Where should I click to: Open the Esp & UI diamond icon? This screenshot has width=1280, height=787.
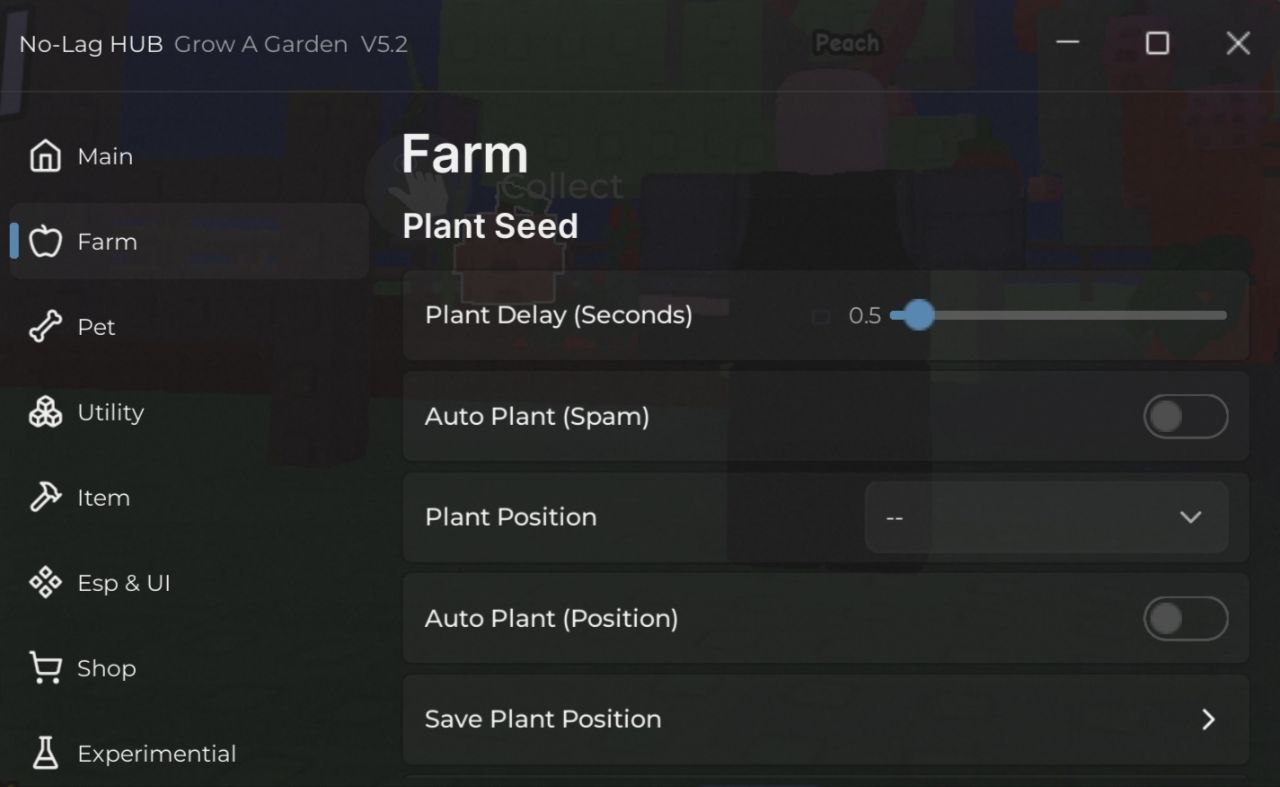pyautogui.click(x=45, y=583)
